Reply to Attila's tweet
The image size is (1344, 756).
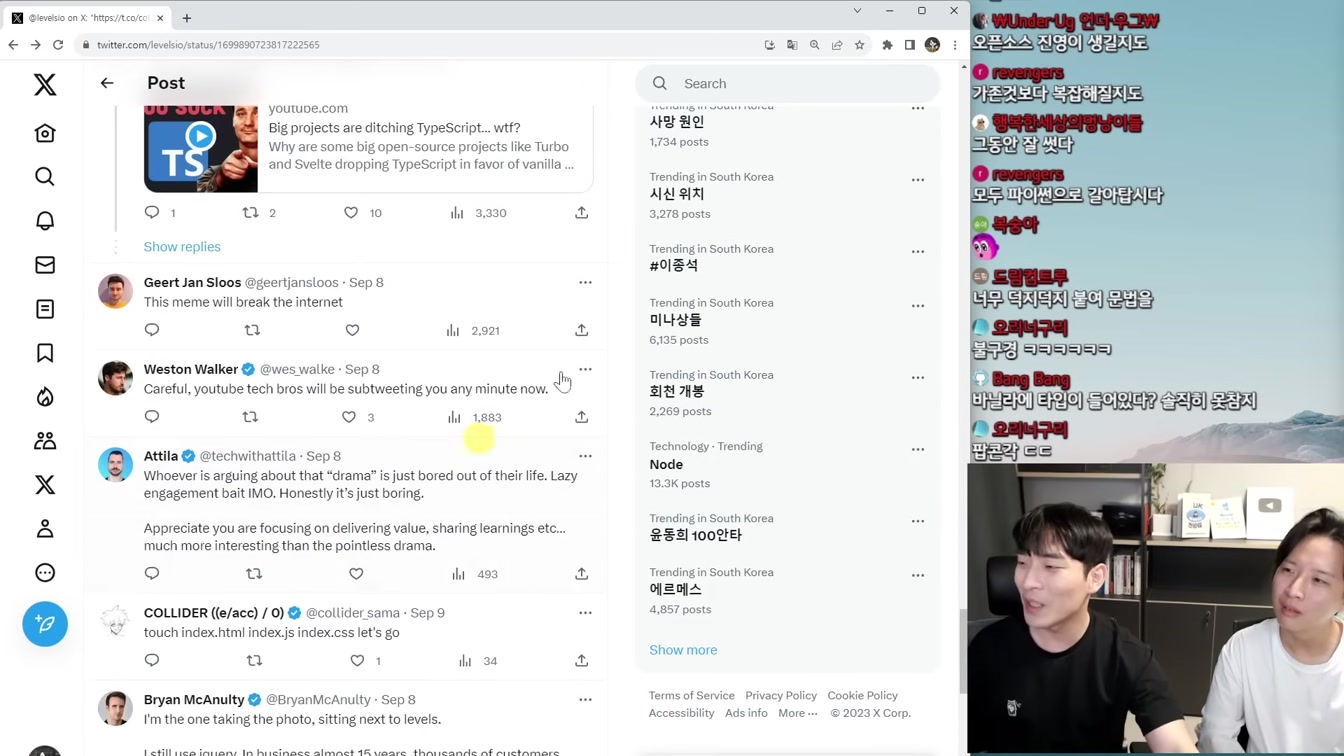click(152, 574)
